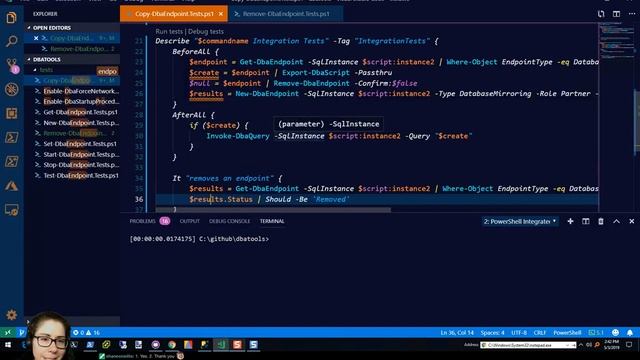Split the terminal pane
The image size is (640, 360).
click(x=586, y=221)
